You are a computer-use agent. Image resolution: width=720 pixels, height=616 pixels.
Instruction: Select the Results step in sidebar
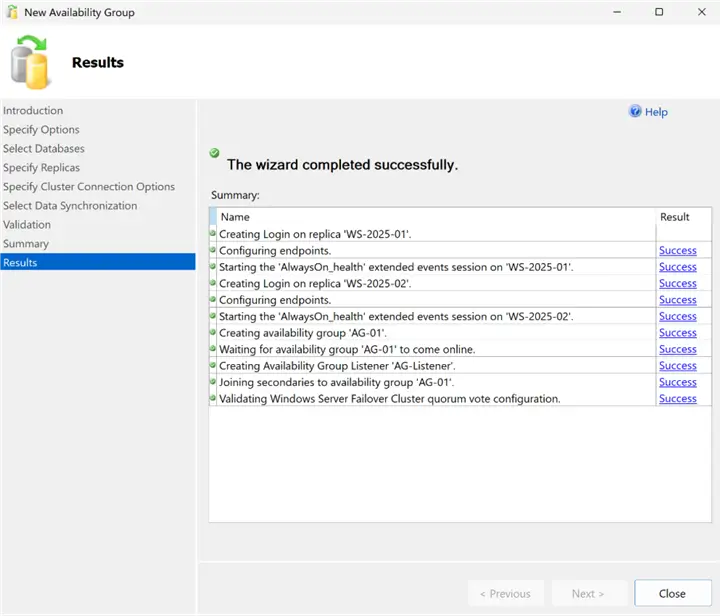click(98, 262)
